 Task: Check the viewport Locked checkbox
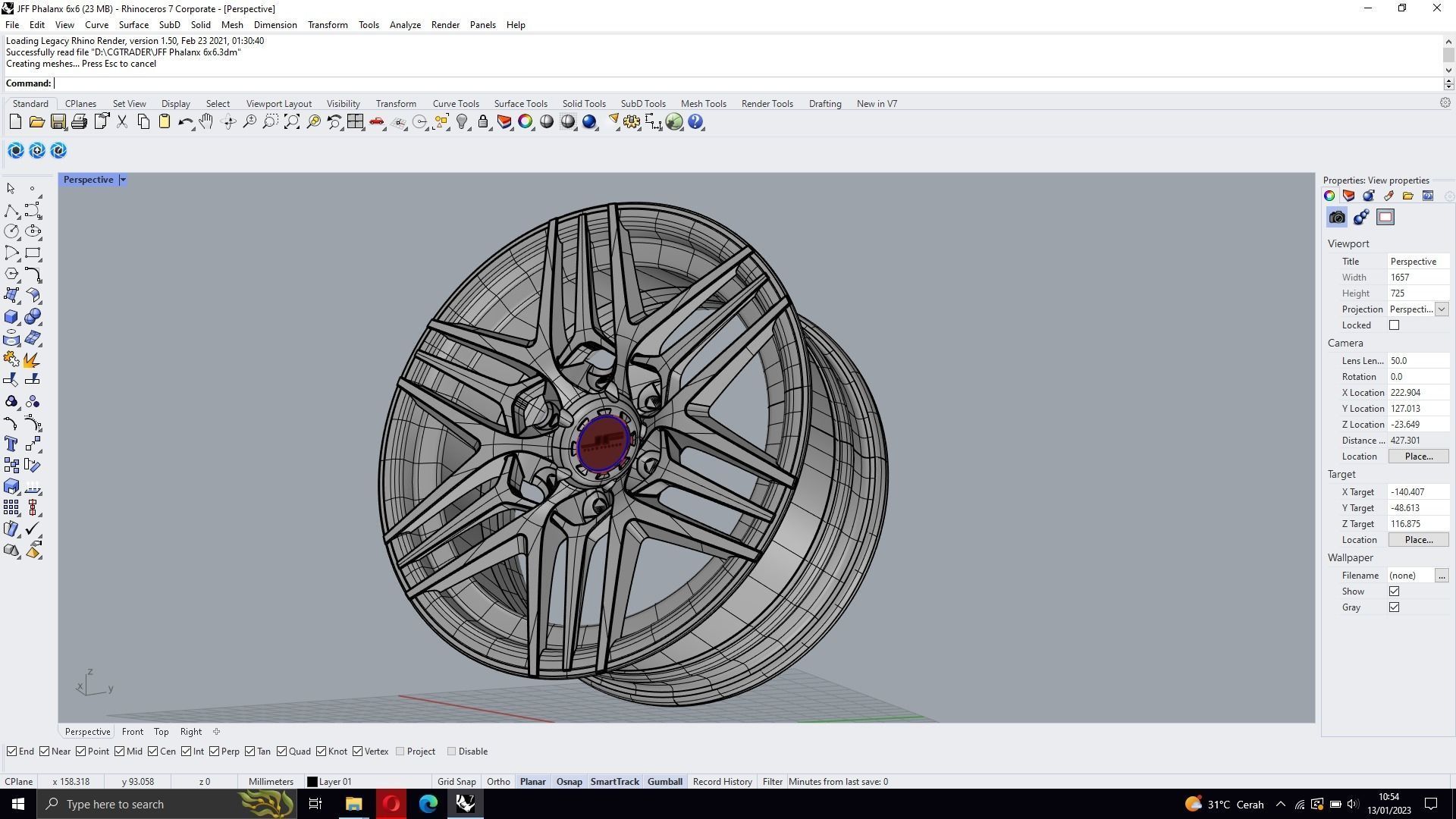pos(1394,325)
